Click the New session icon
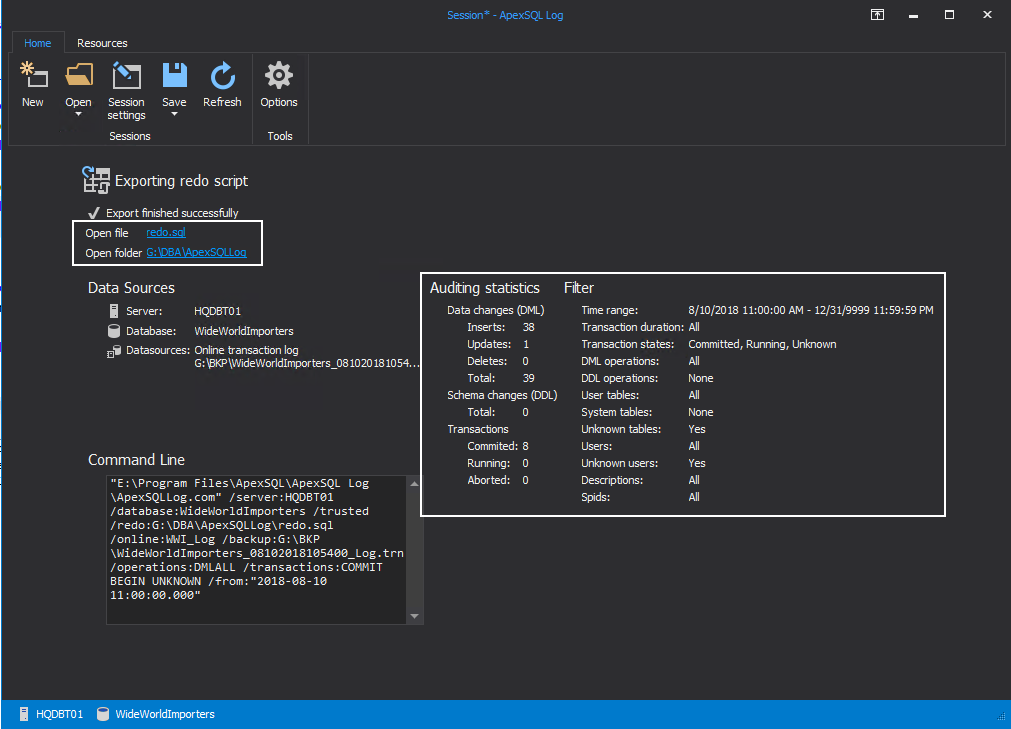Screen dimensions: 1011x729 click(x=33, y=76)
